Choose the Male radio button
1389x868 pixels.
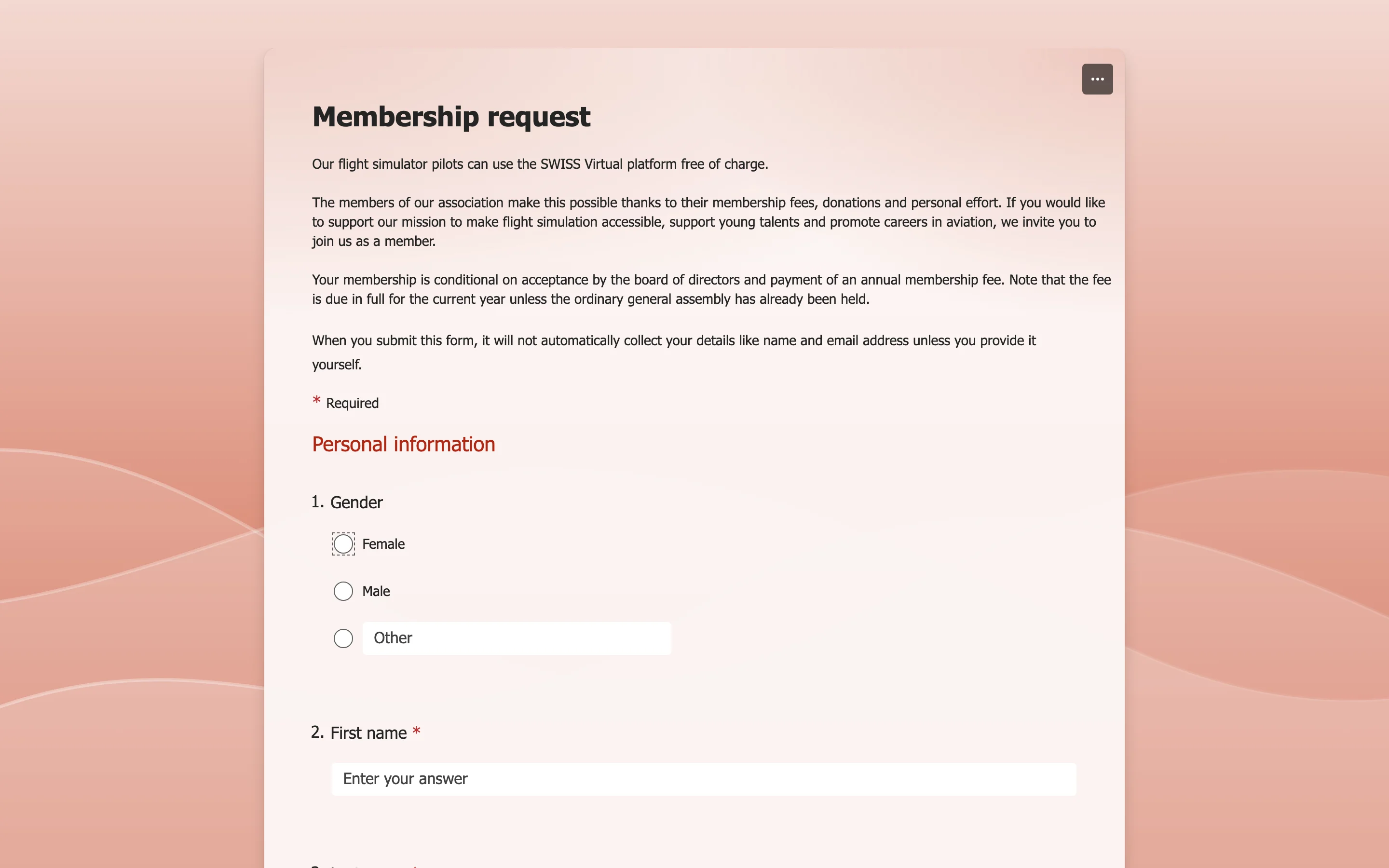pos(342,591)
